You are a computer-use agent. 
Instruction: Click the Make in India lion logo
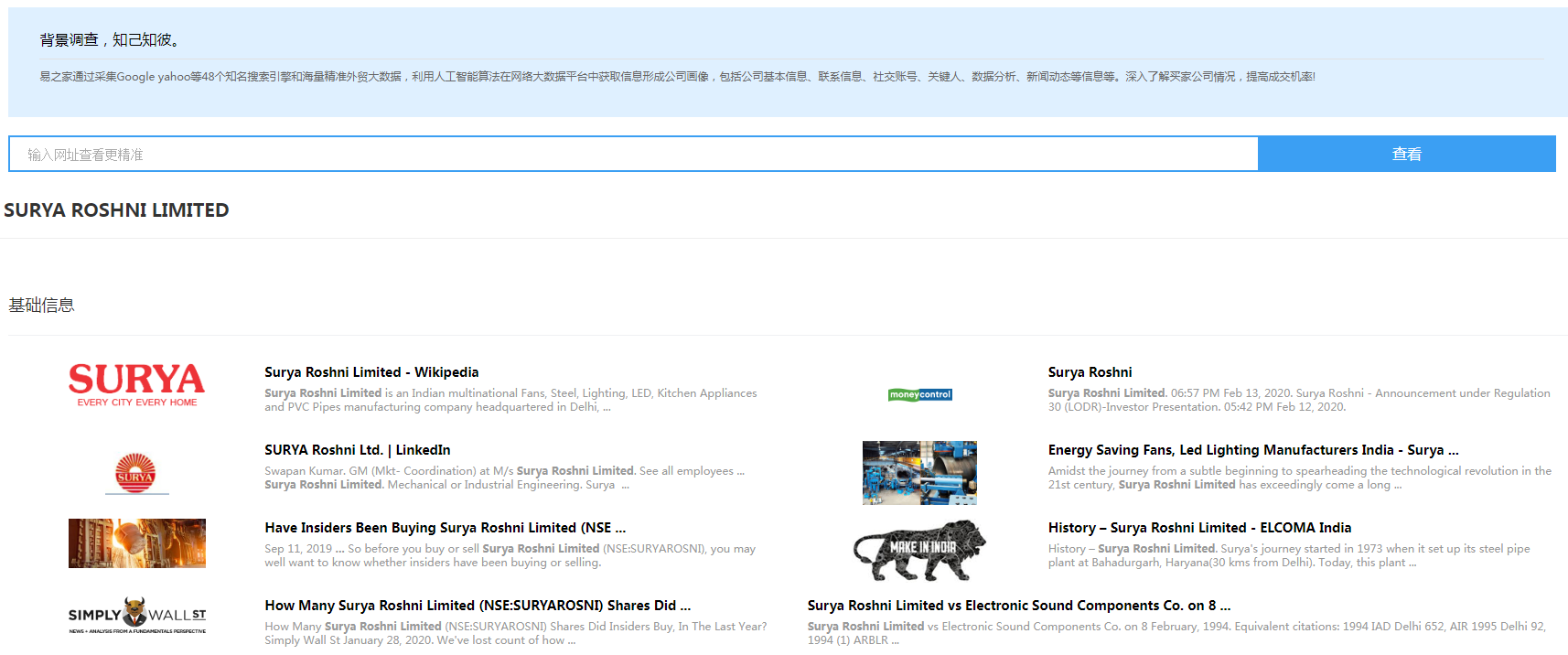coord(919,551)
